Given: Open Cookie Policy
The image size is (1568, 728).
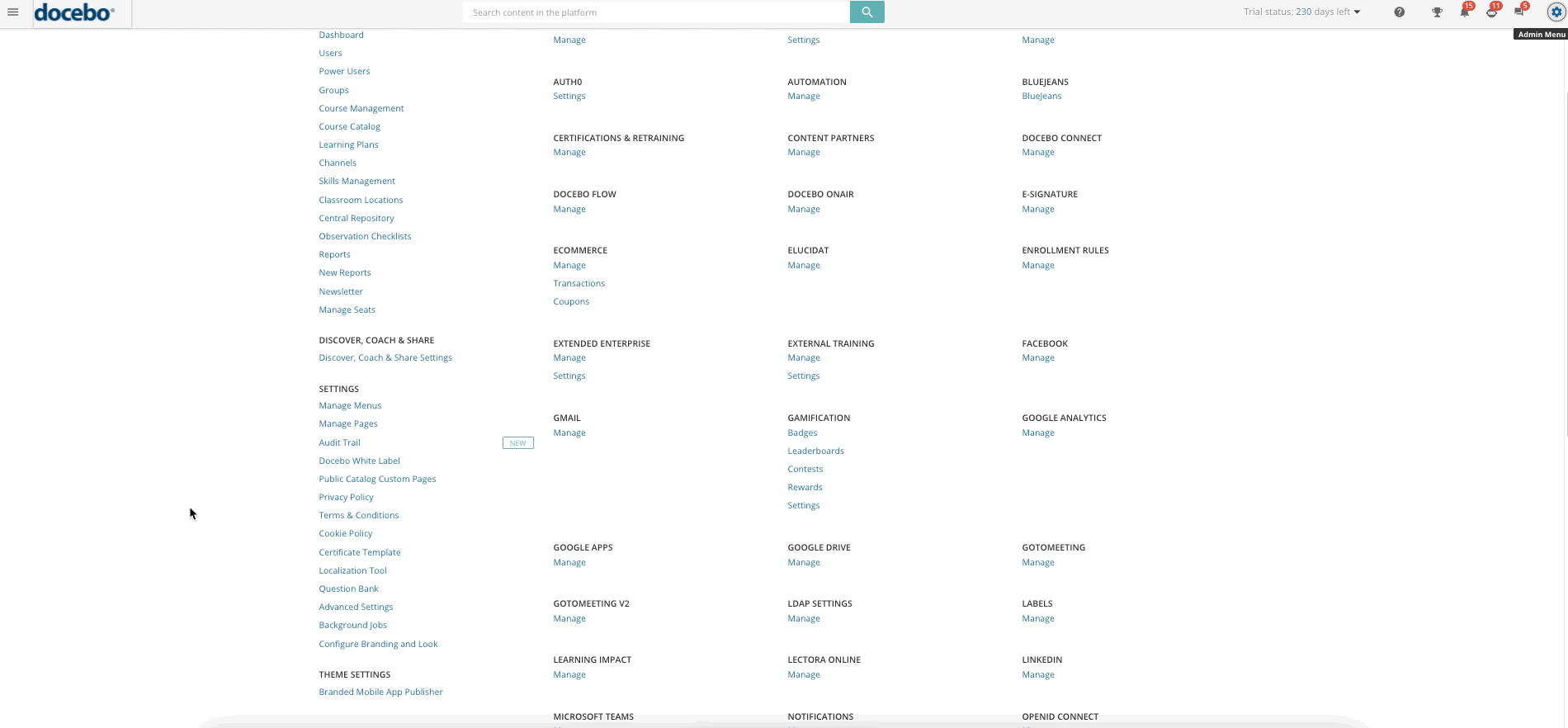Looking at the screenshot, I should coord(346,533).
